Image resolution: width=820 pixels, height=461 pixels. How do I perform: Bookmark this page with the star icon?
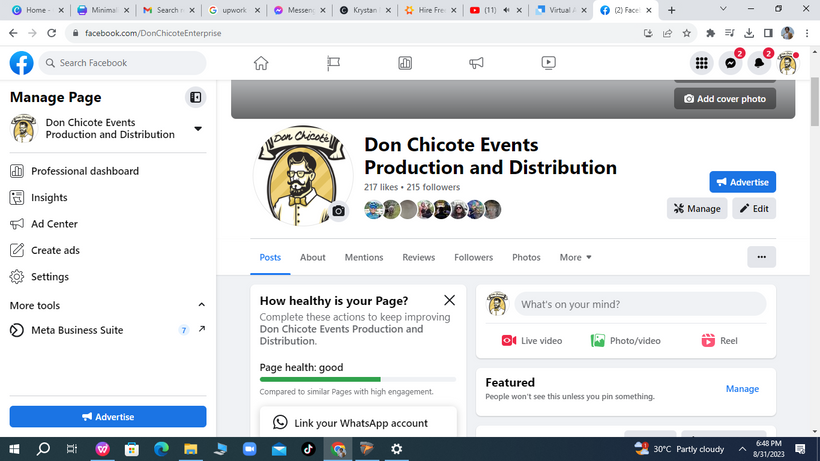pyautogui.click(x=687, y=33)
